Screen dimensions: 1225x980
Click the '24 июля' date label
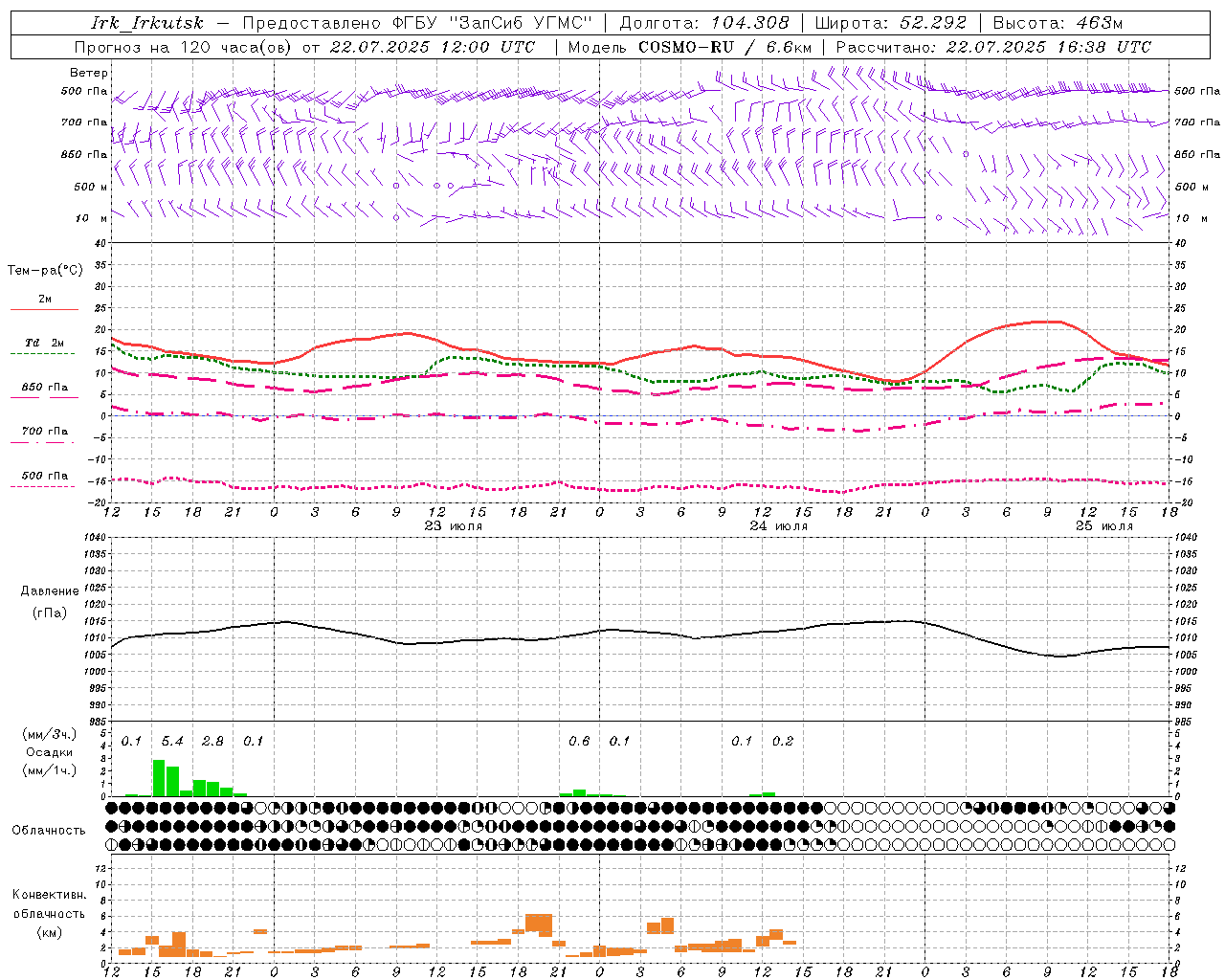tap(779, 526)
